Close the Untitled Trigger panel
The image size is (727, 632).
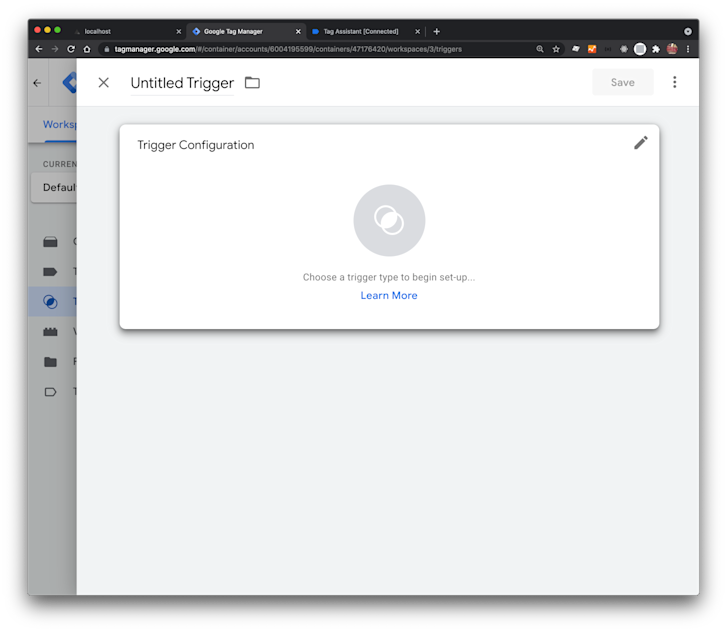click(x=103, y=83)
